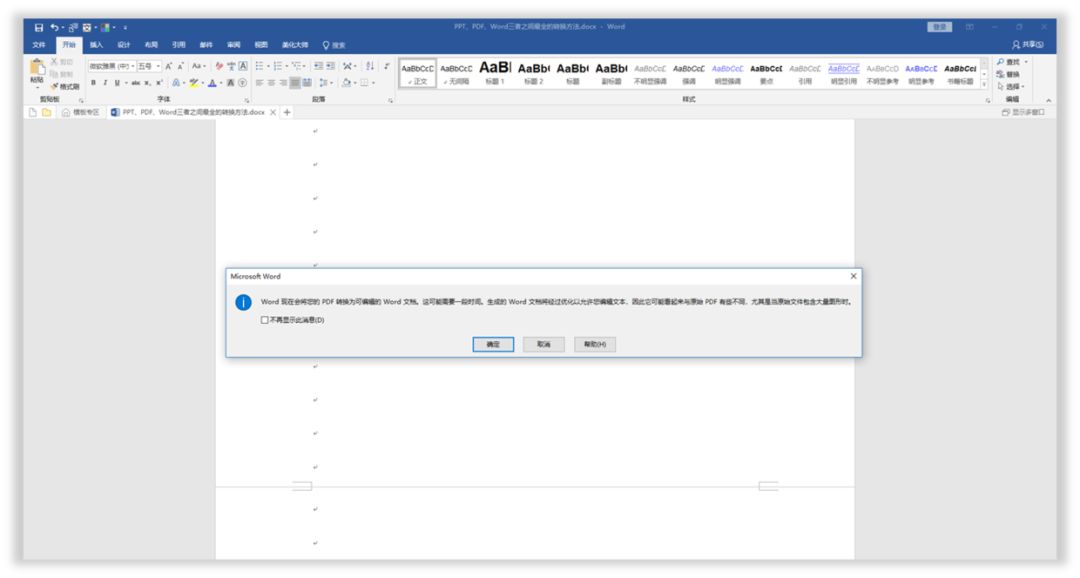Click the Decrease Indent icon
The width and height of the screenshot is (1080, 578).
[x=318, y=66]
